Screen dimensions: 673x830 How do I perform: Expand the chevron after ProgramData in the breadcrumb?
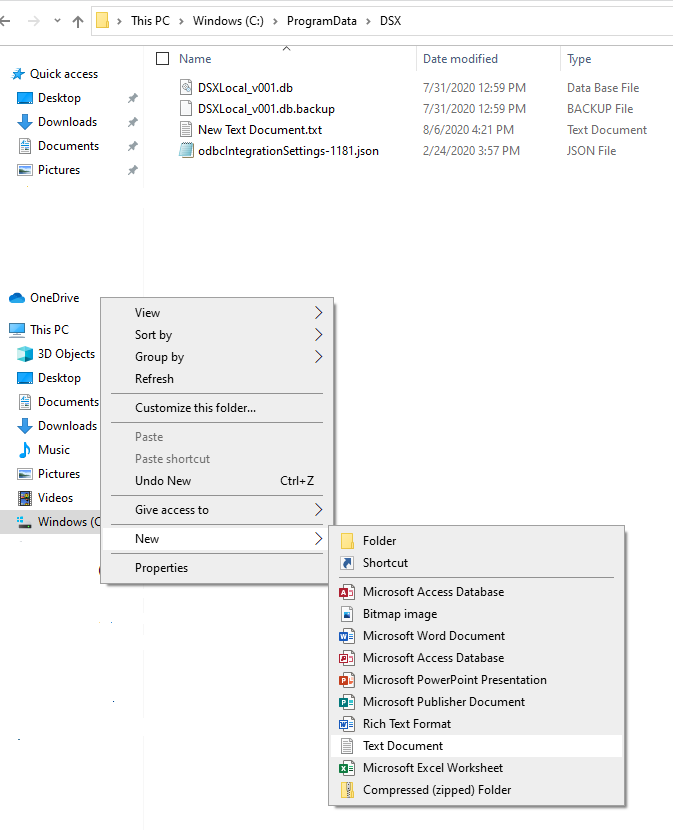pyautogui.click(x=368, y=21)
